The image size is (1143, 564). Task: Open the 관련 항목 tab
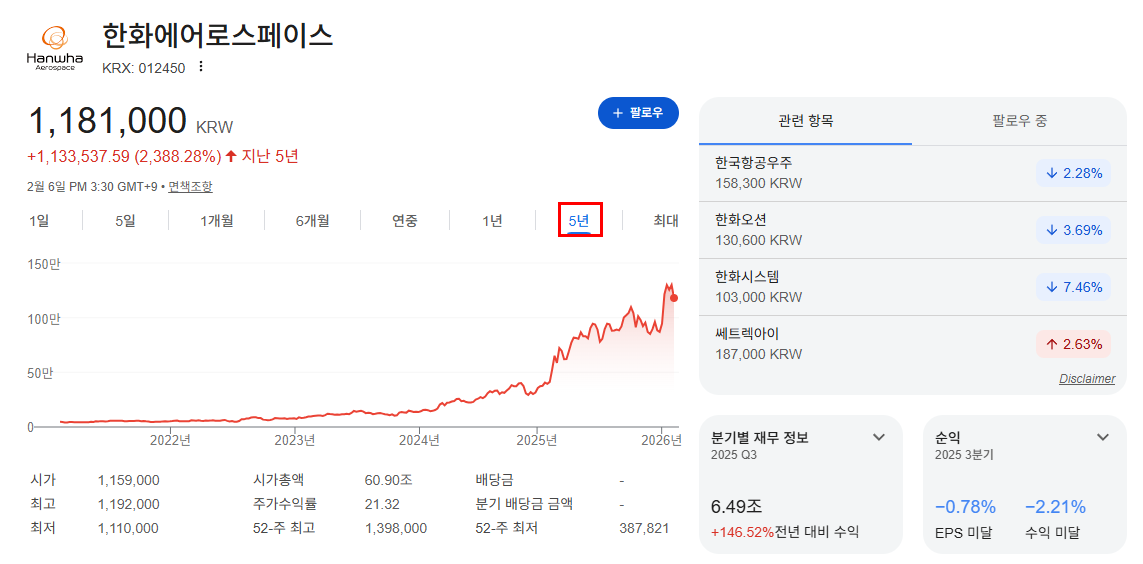(805, 121)
